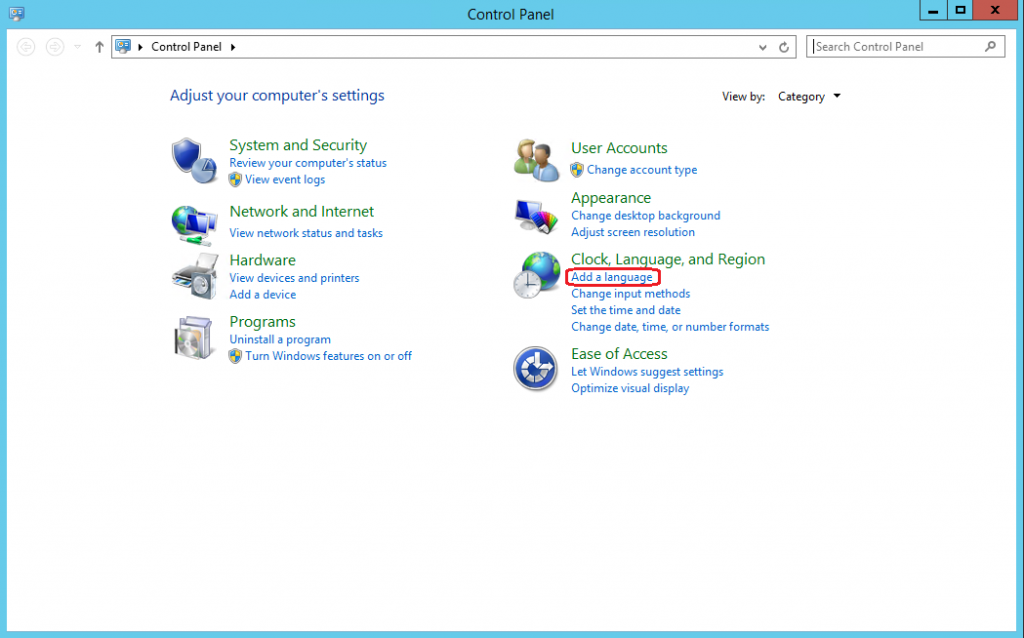
Task: Open Review your computer's status
Action: [308, 163]
